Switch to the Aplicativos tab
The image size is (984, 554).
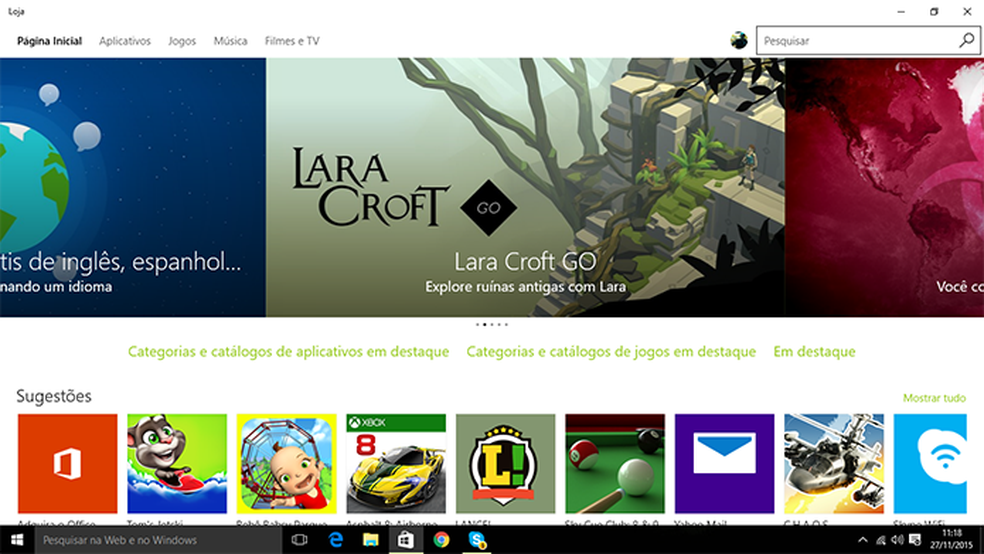click(x=125, y=41)
